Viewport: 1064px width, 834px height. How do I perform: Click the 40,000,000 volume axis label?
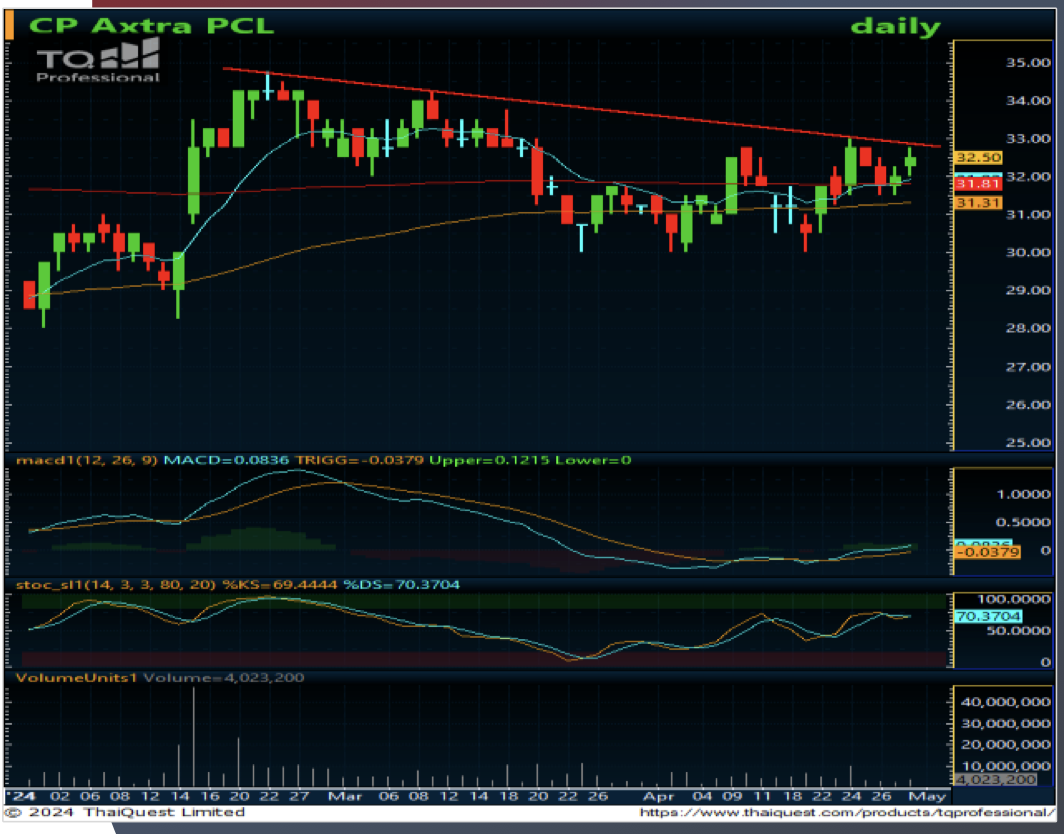(1006, 702)
